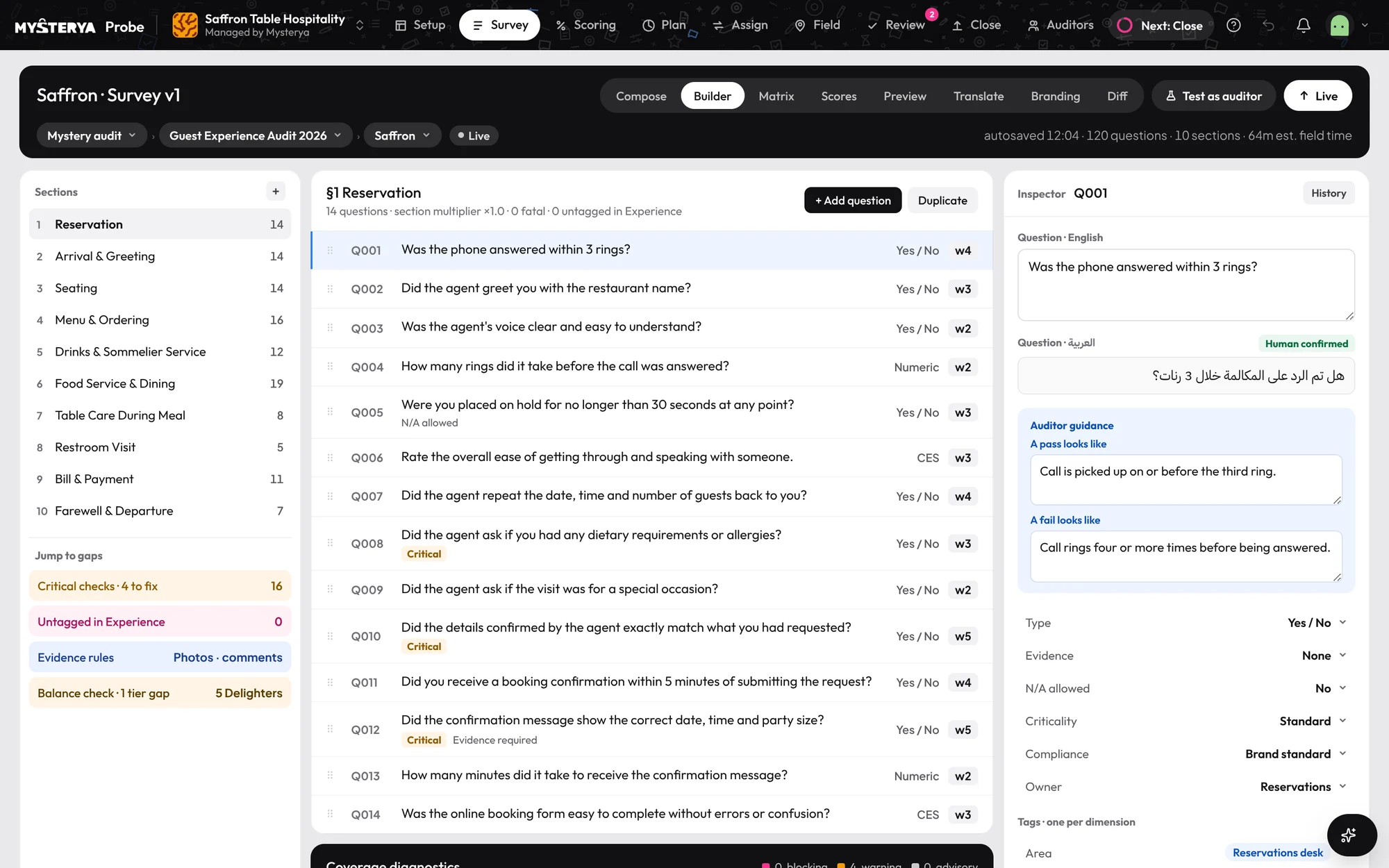The width and height of the screenshot is (1389, 868).
Task: Go to the Scoring stage
Action: (x=585, y=25)
